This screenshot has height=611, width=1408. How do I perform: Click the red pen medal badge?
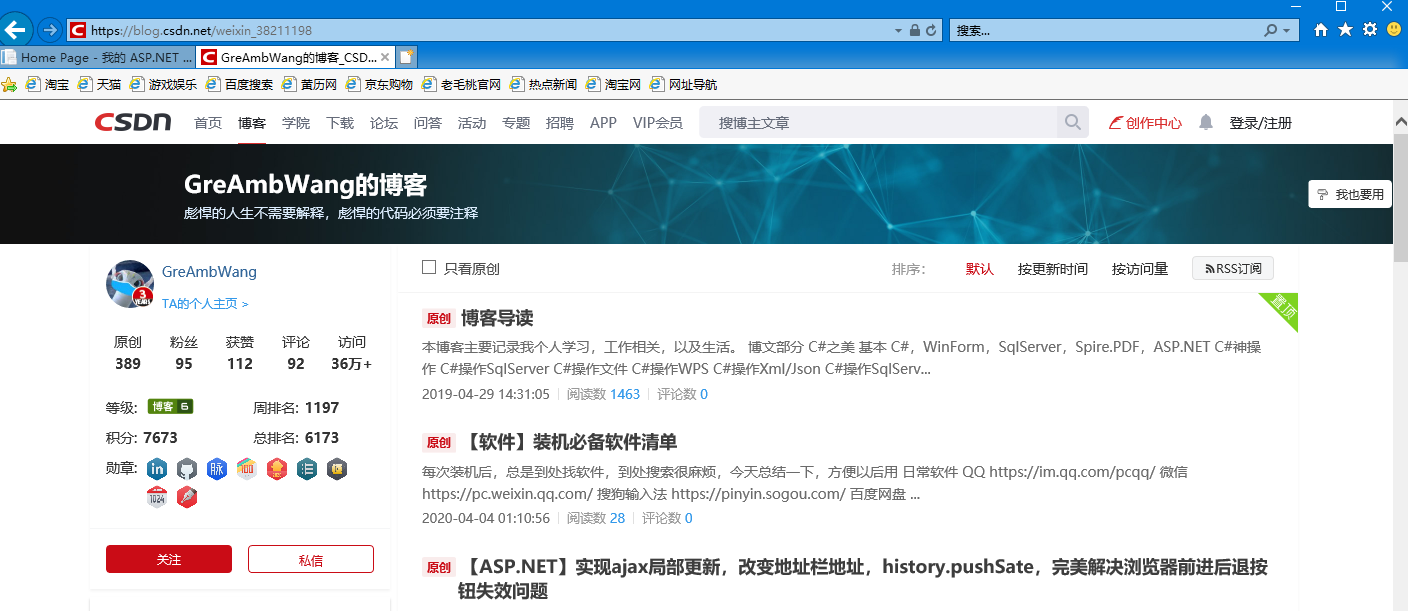pos(187,497)
